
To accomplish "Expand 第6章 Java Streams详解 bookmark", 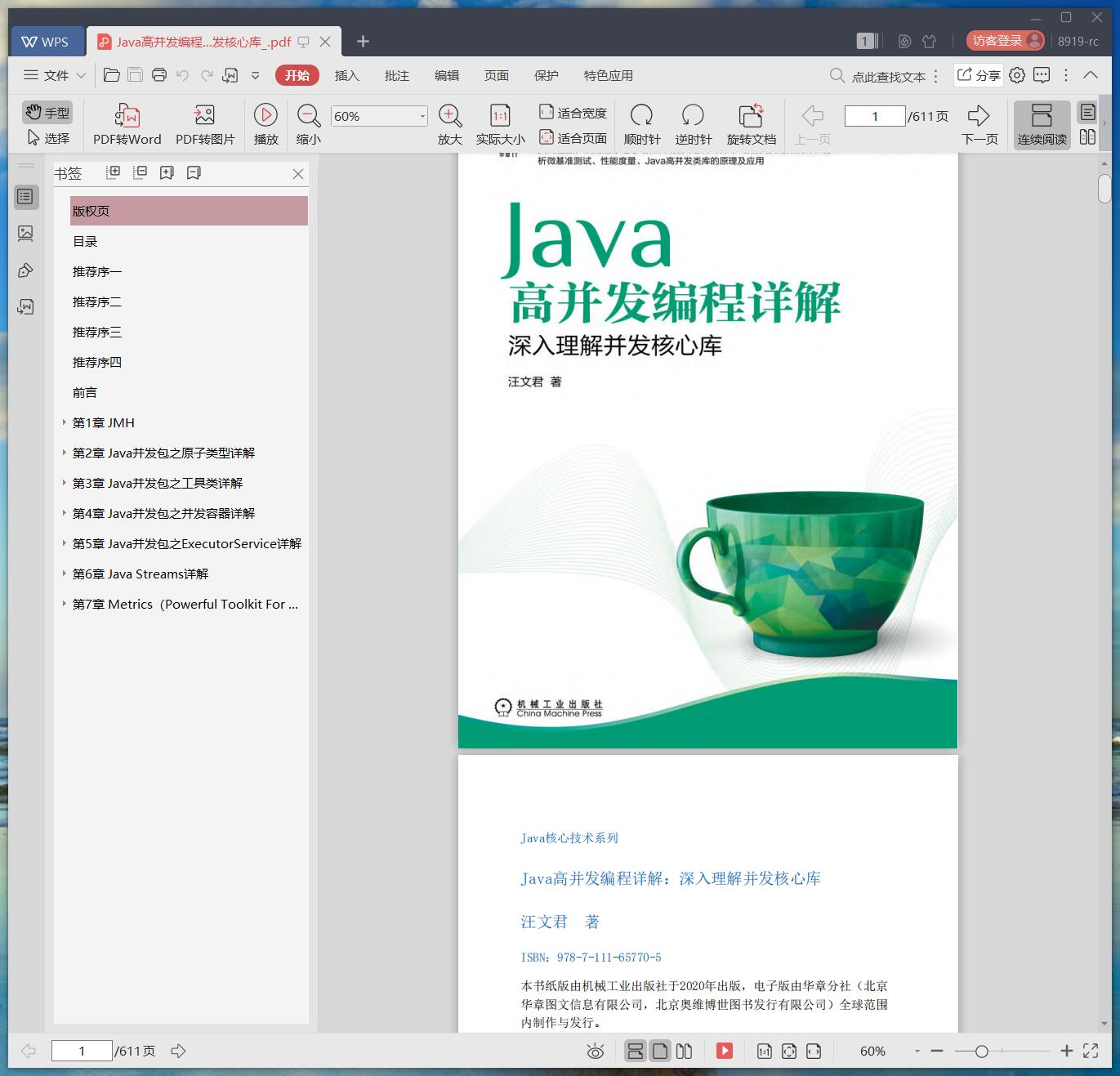I will pyautogui.click(x=64, y=574).
